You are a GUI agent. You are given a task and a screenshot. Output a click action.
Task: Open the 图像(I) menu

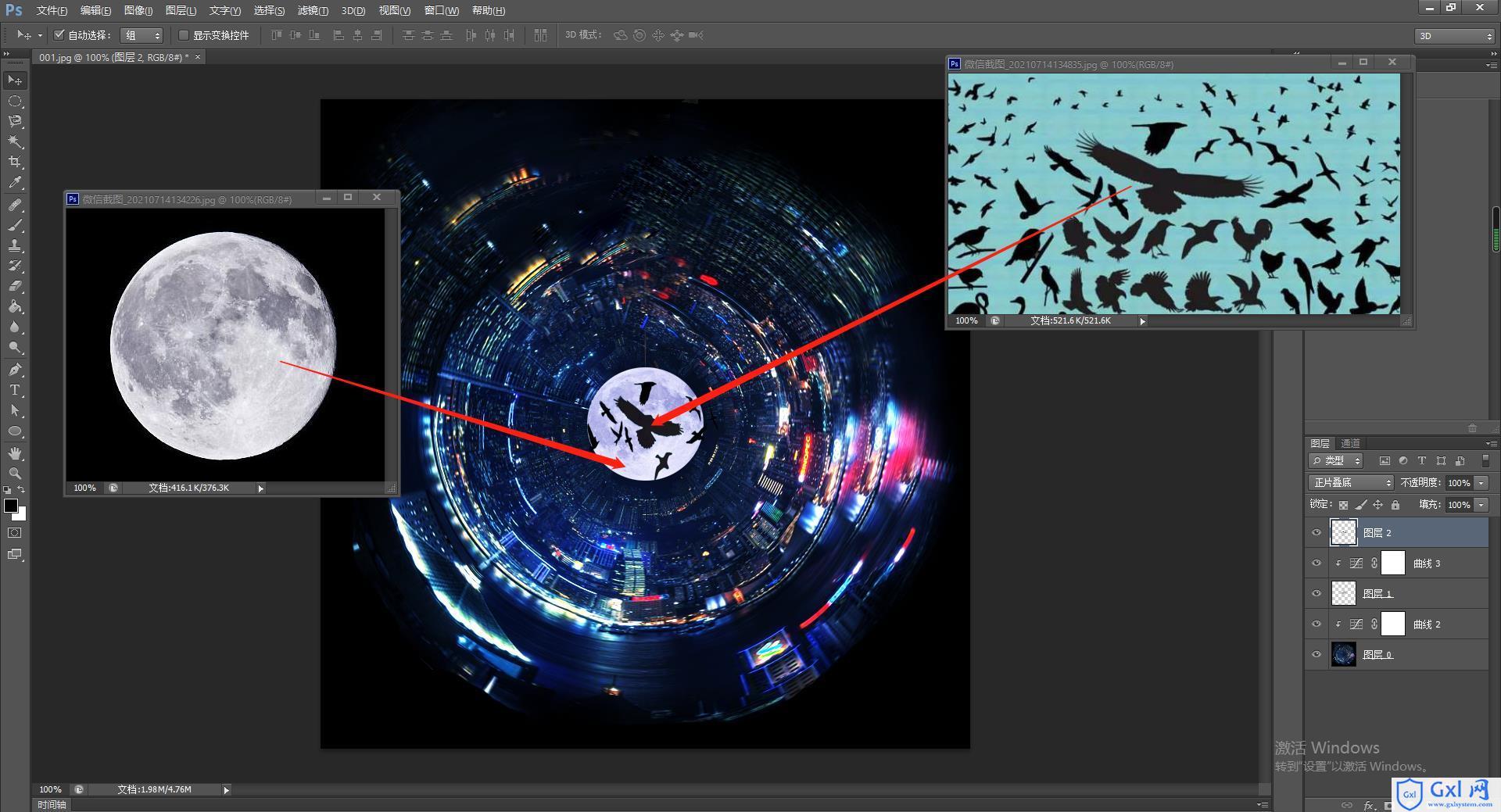138,10
